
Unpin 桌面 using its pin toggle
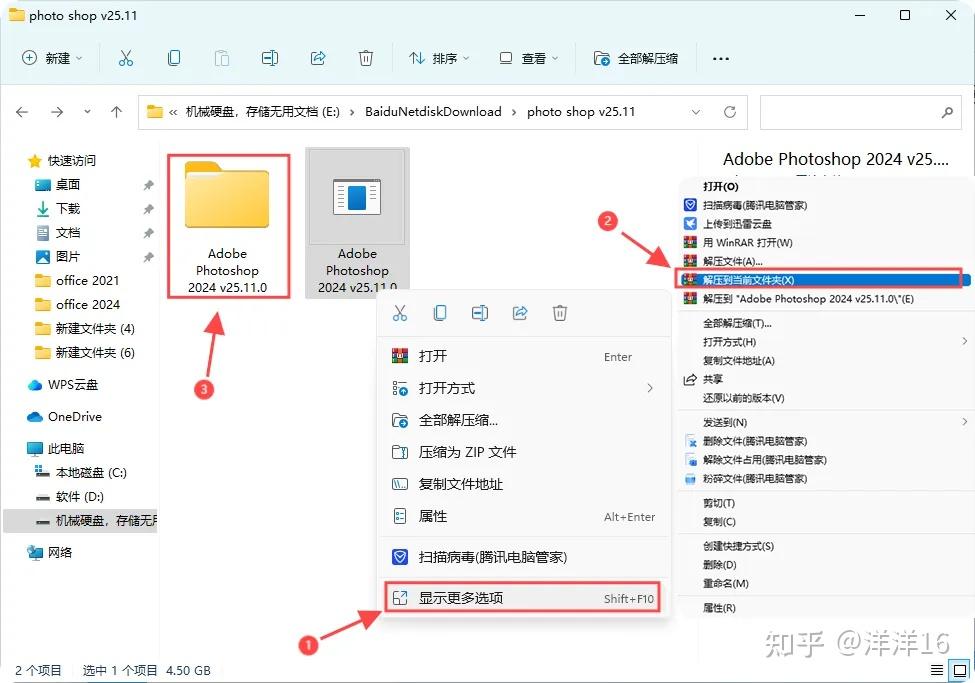pyautogui.click(x=148, y=185)
